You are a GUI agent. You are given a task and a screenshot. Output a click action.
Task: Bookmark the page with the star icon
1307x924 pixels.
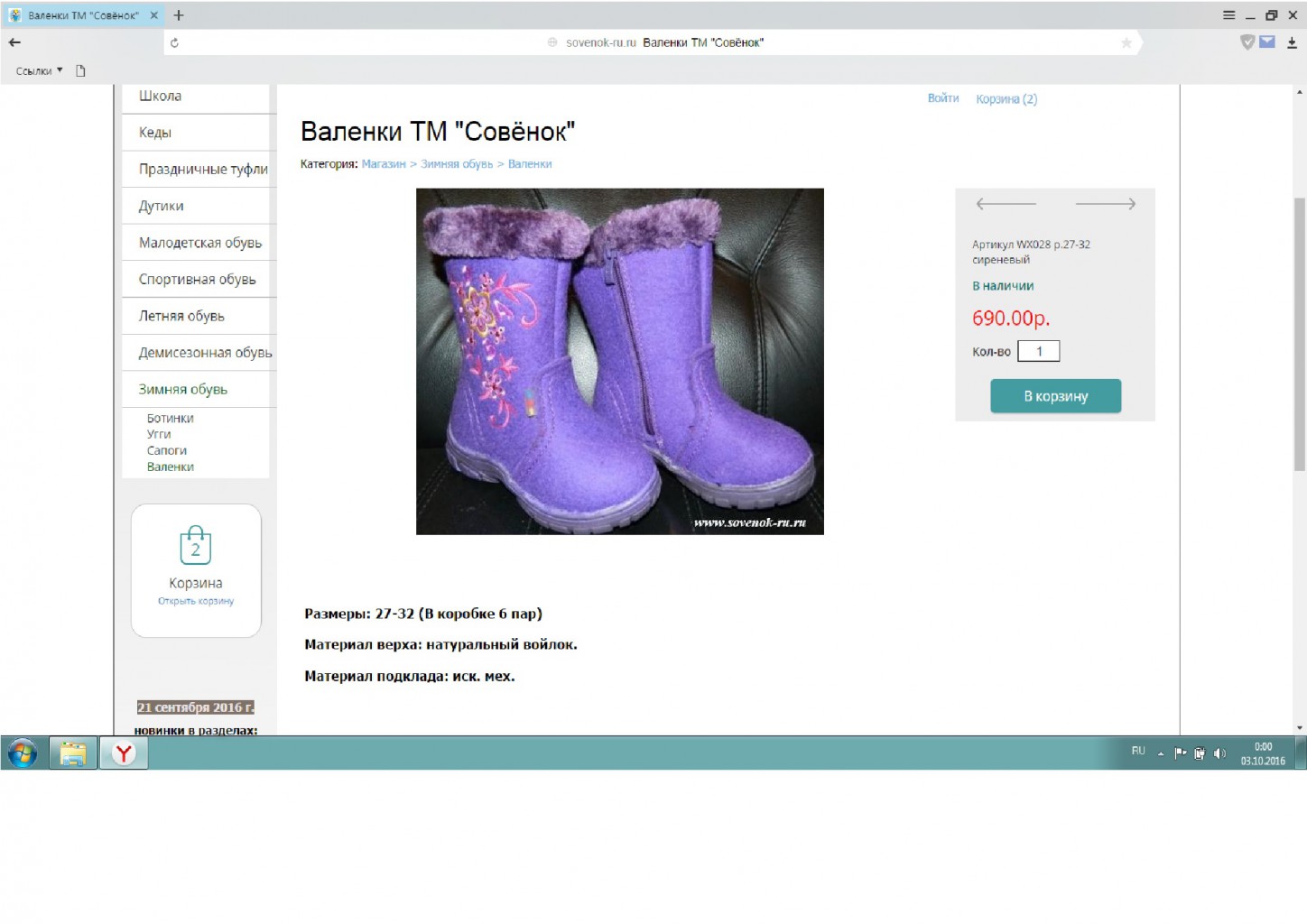pyautogui.click(x=1126, y=42)
